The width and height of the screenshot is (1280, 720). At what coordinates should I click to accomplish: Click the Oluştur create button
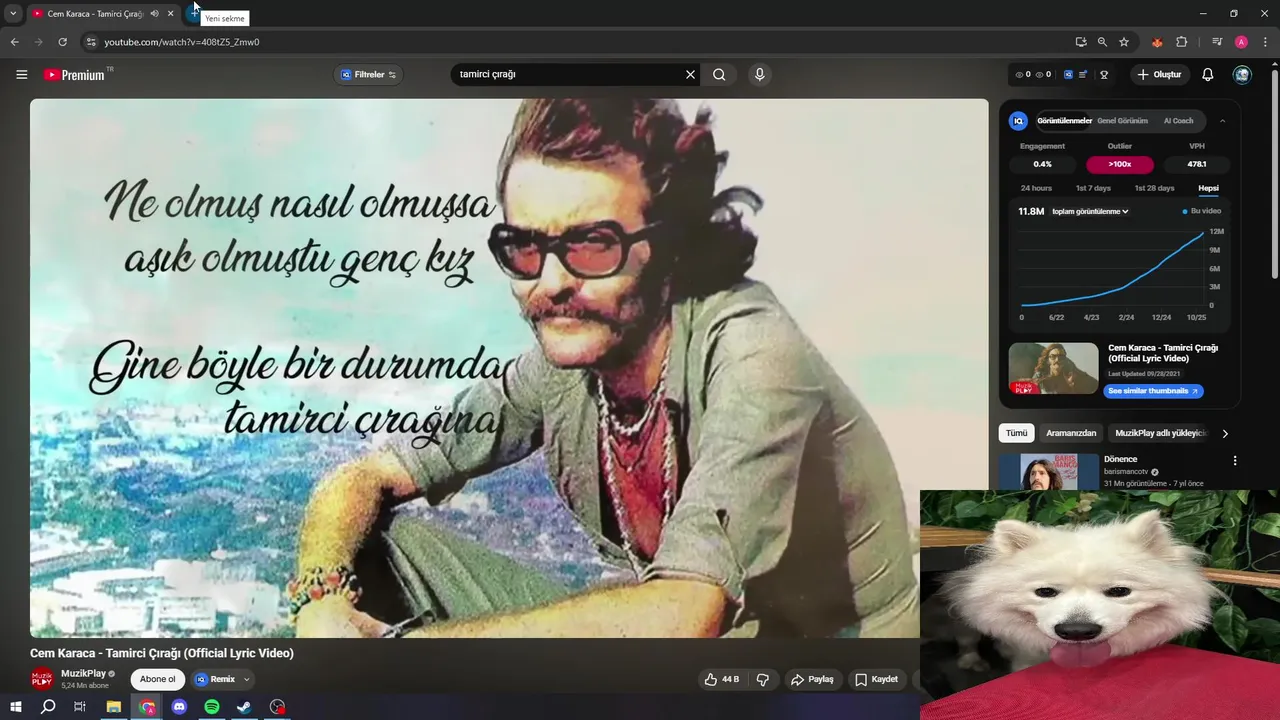coord(1158,74)
